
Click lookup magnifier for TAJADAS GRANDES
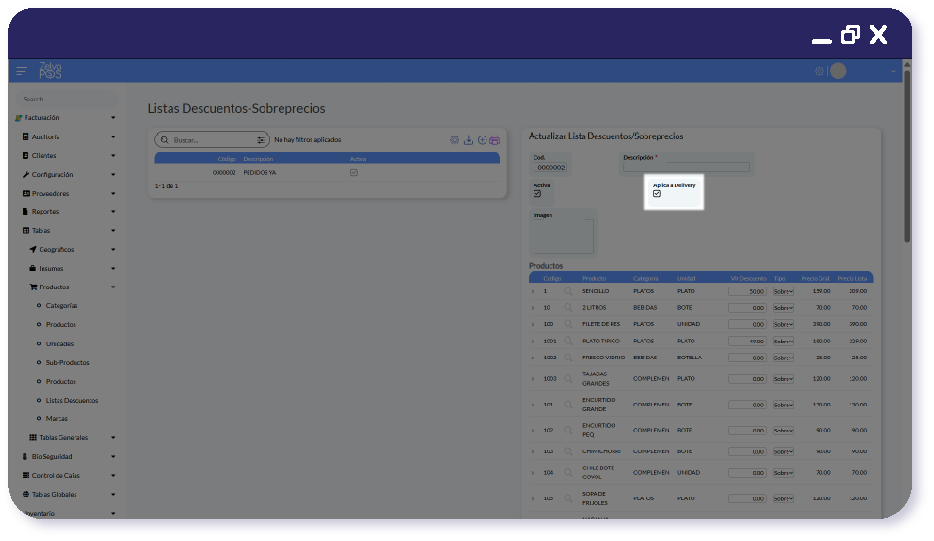tap(568, 379)
